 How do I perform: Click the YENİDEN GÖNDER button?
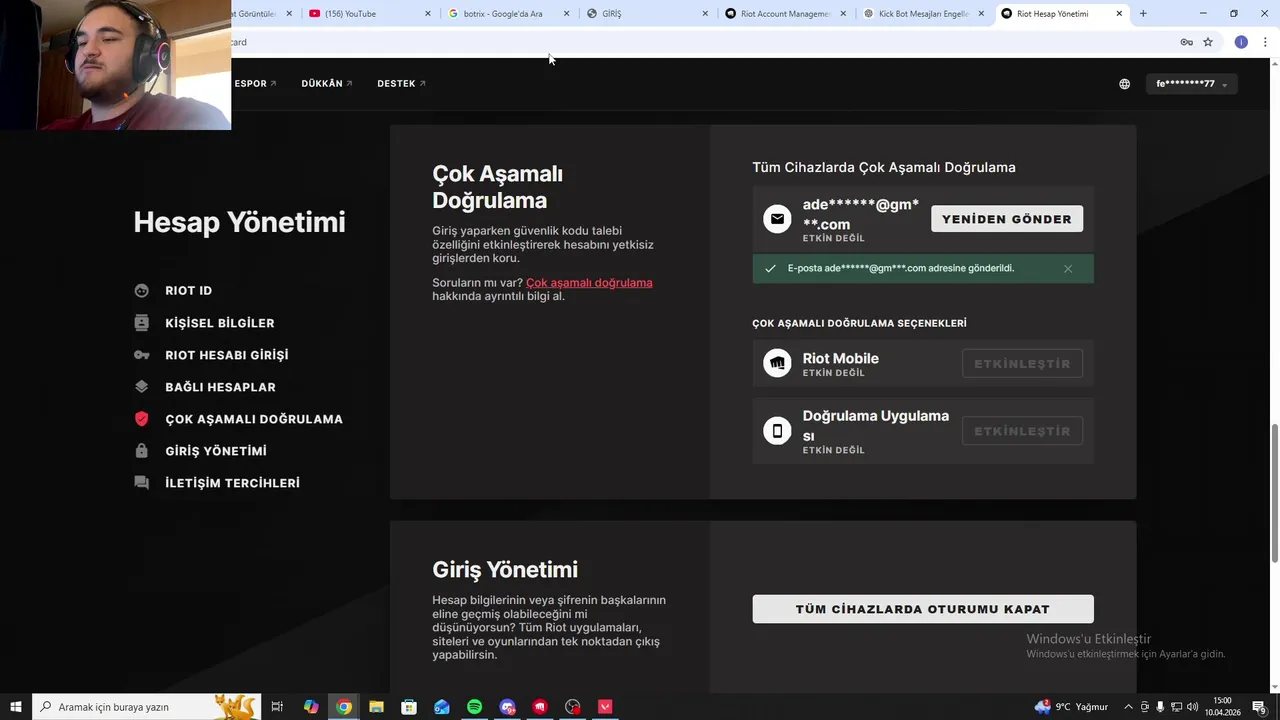click(x=1007, y=219)
